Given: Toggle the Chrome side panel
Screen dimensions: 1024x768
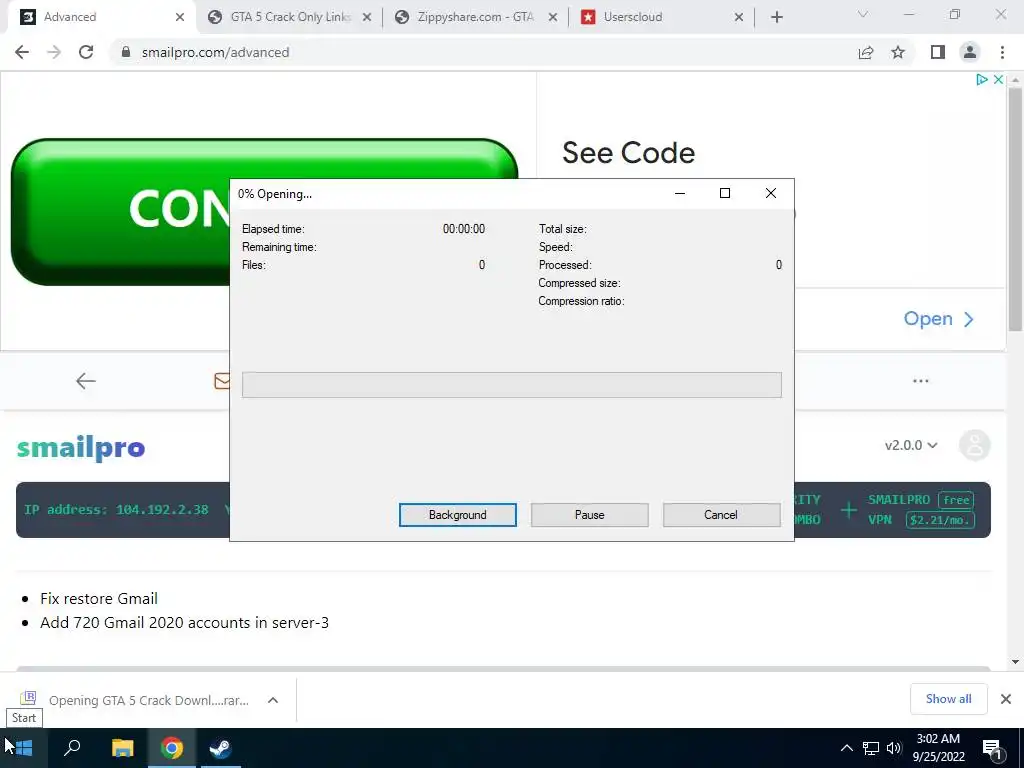Looking at the screenshot, I should pos(938,52).
